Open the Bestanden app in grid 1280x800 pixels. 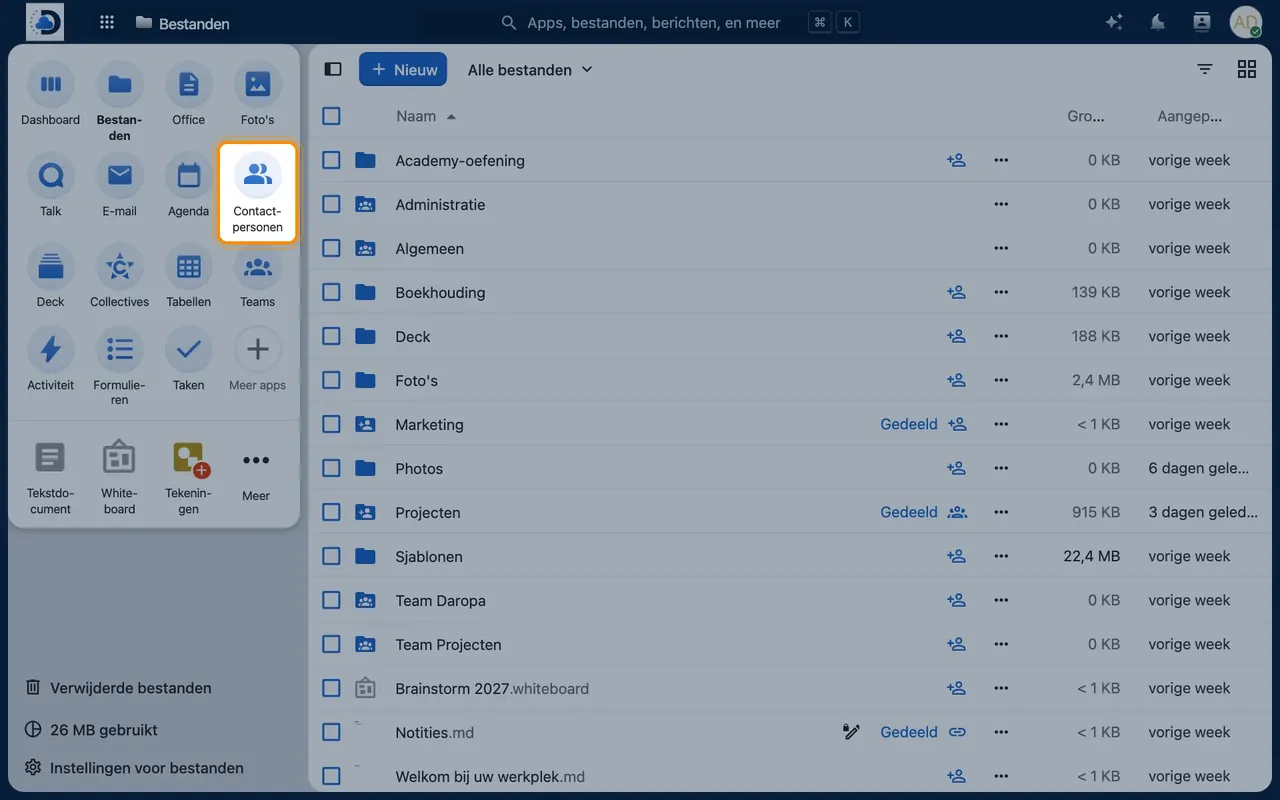pyautogui.click(x=119, y=102)
